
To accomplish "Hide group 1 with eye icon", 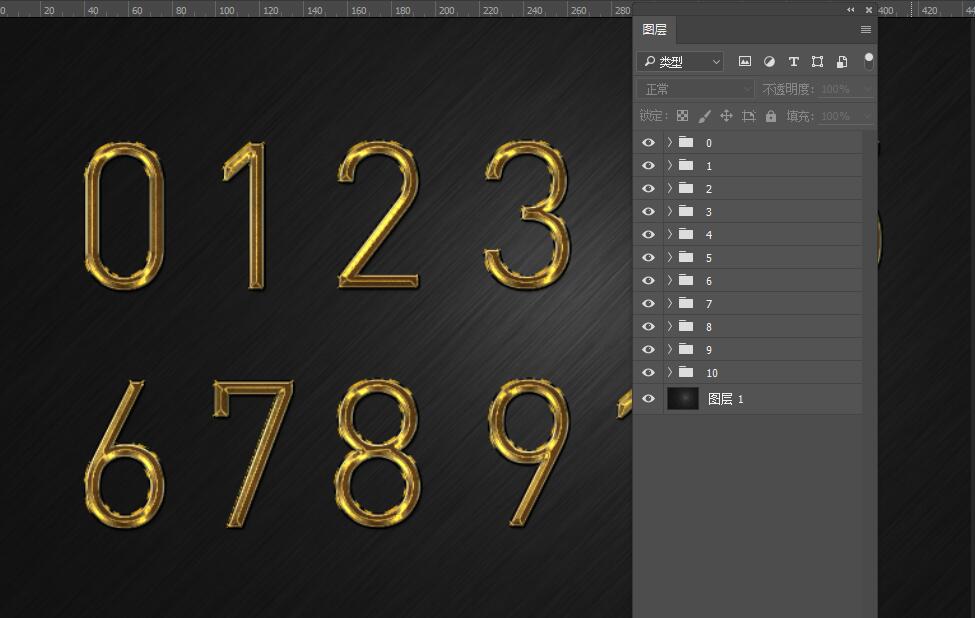I will tap(648, 165).
